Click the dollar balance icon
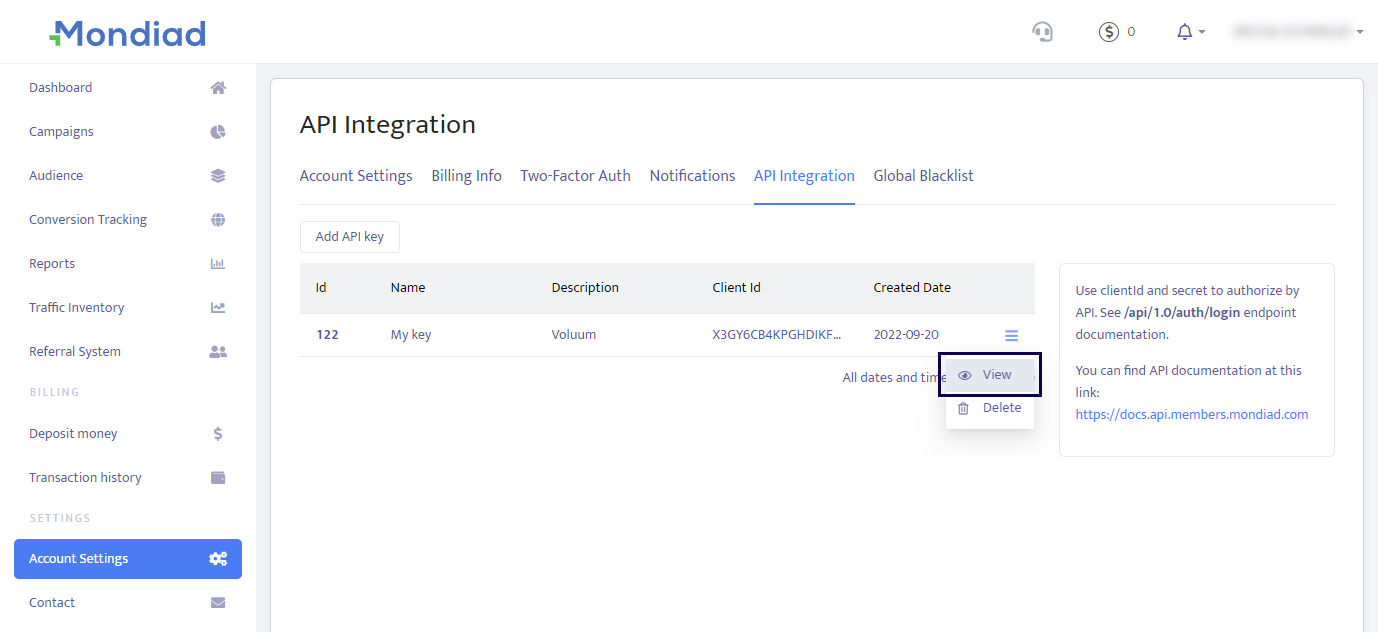1378x632 pixels. pos(1109,32)
